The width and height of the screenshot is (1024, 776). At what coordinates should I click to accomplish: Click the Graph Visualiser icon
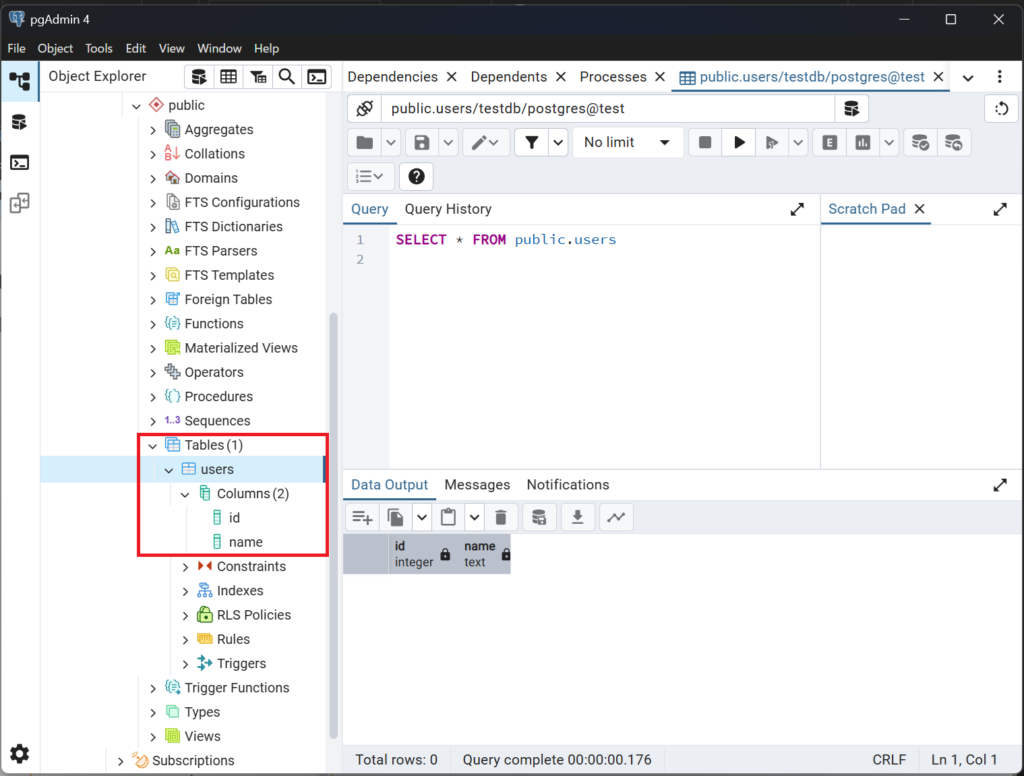[616, 517]
